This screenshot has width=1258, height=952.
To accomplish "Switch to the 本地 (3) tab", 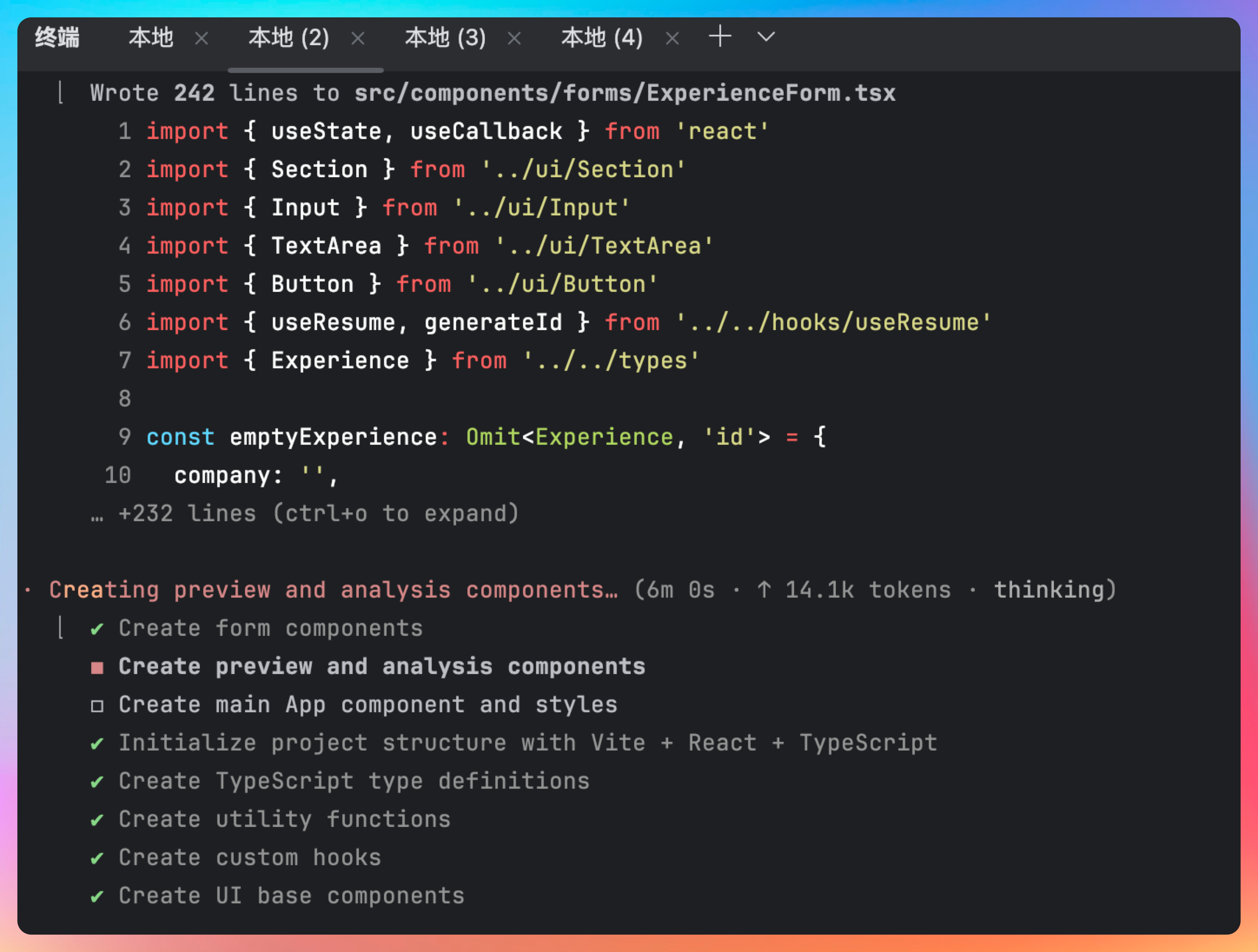I will tap(445, 38).
